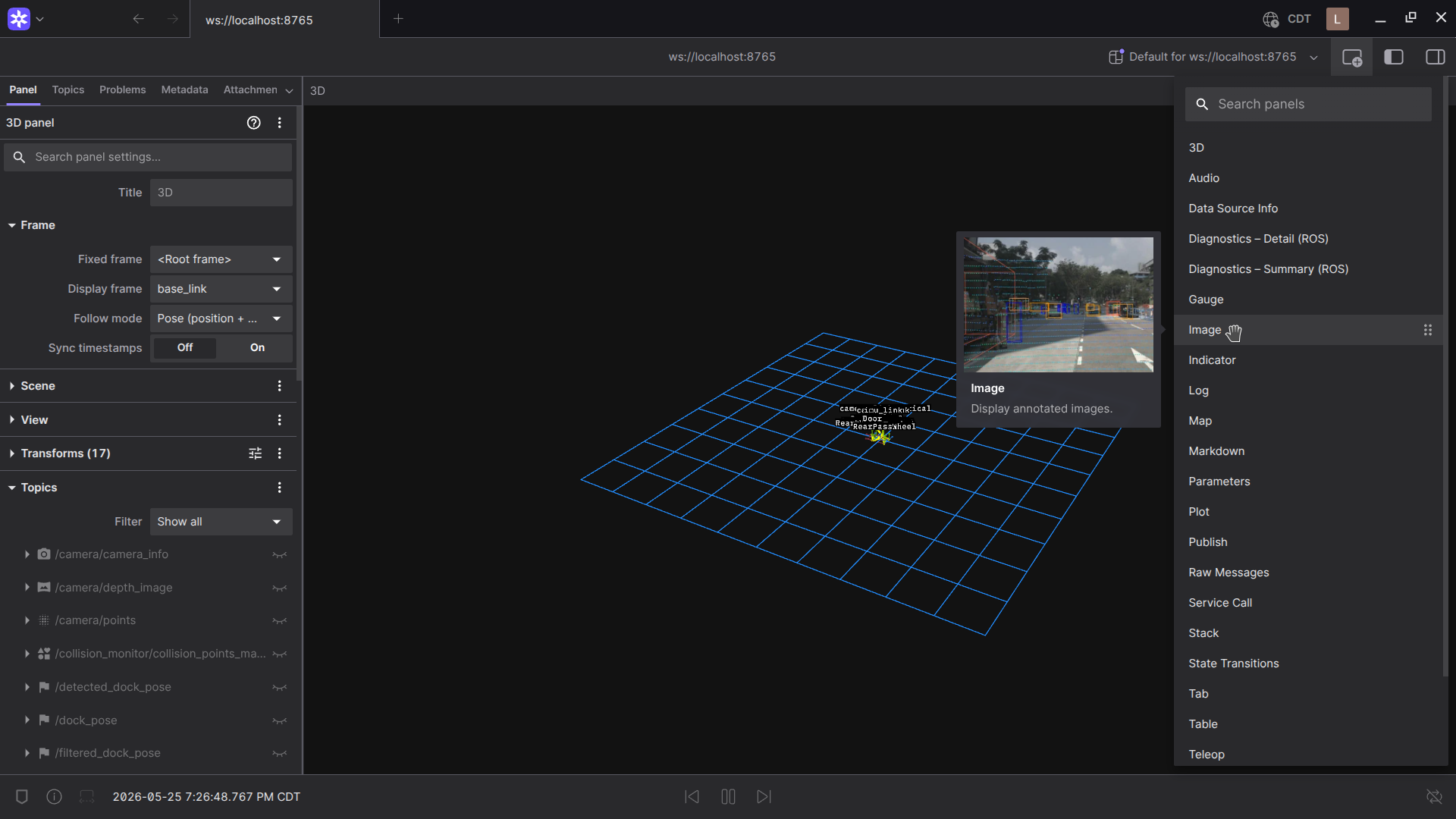Image resolution: width=1456 pixels, height=819 pixels.
Task: Open View section options menu
Action: (280, 420)
